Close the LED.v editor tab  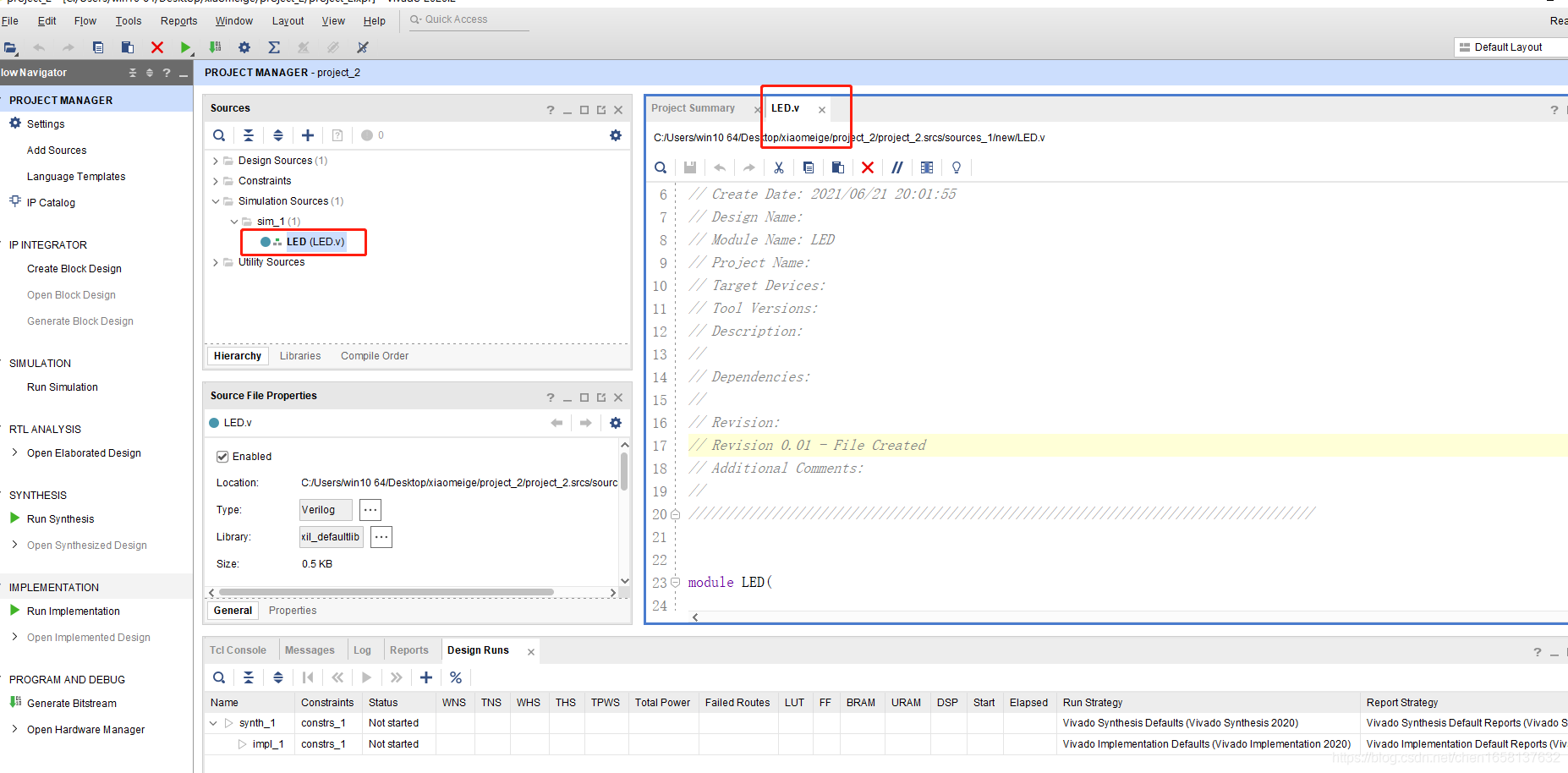[x=822, y=109]
